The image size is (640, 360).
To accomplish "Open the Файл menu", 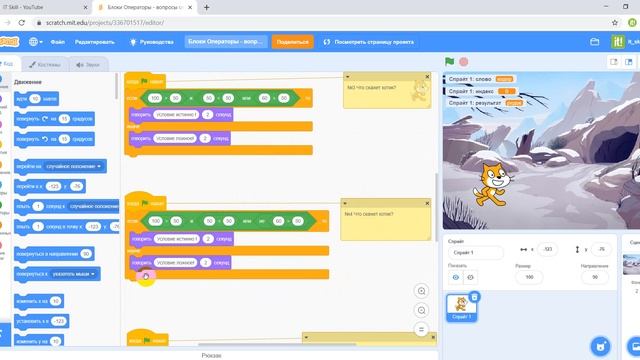I will (x=58, y=42).
